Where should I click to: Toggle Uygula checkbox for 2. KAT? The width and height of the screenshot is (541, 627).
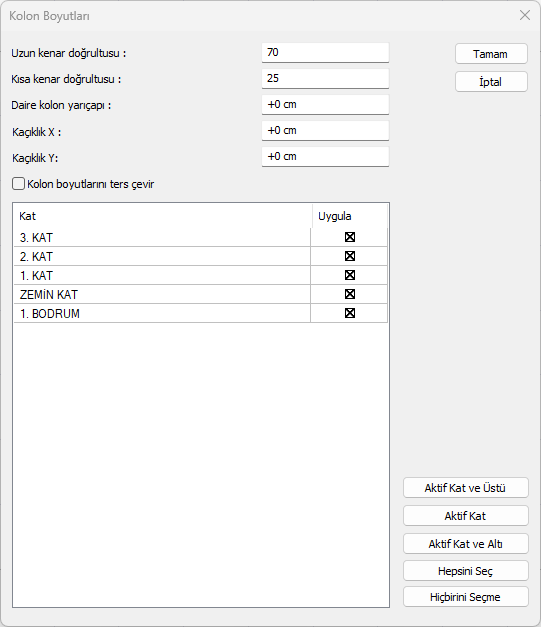pyautogui.click(x=350, y=256)
